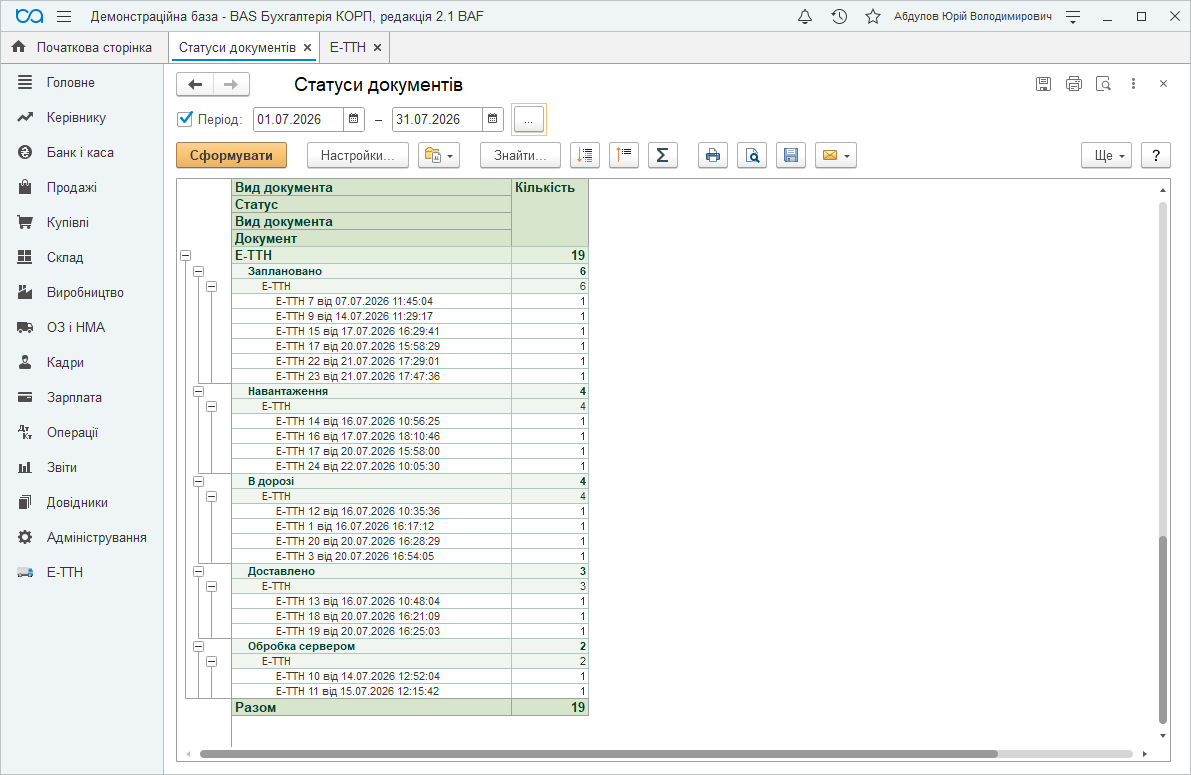Collapse Навантаження group
This screenshot has width=1191, height=775.
coord(198,391)
